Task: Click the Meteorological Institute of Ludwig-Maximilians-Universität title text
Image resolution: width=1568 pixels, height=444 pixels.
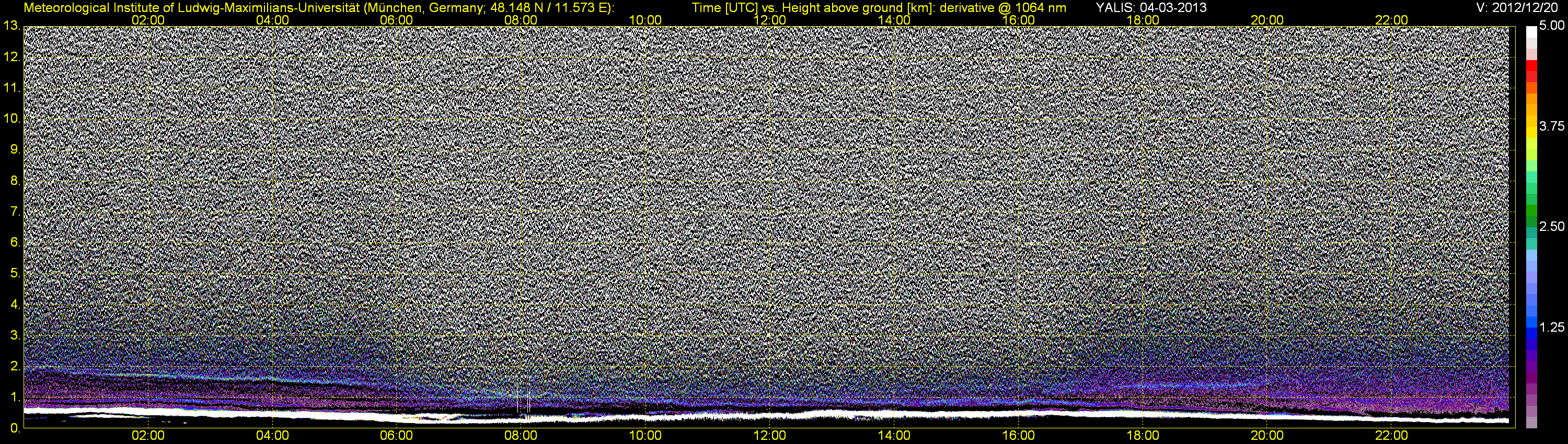Action: tap(319, 8)
